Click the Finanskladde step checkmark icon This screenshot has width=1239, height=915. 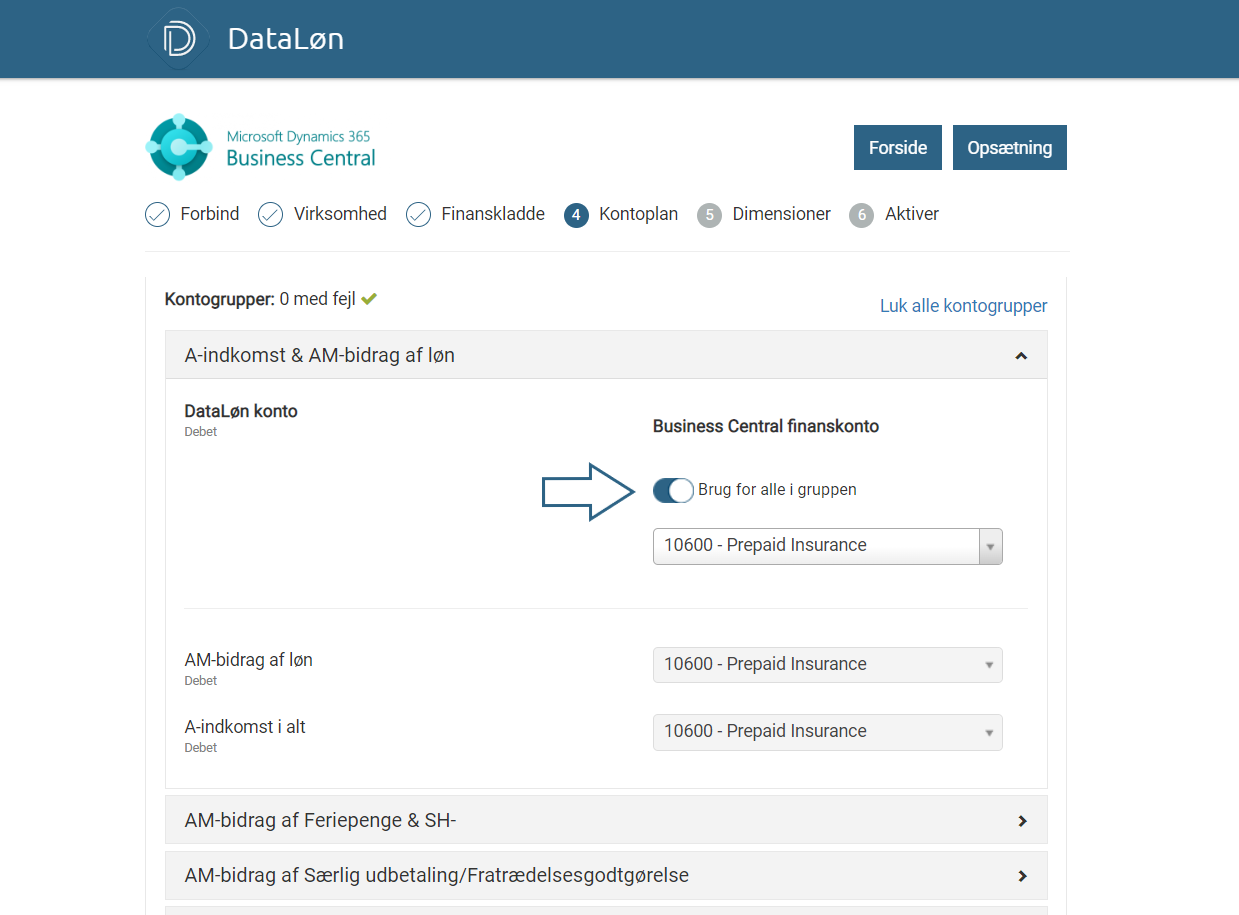[418, 214]
